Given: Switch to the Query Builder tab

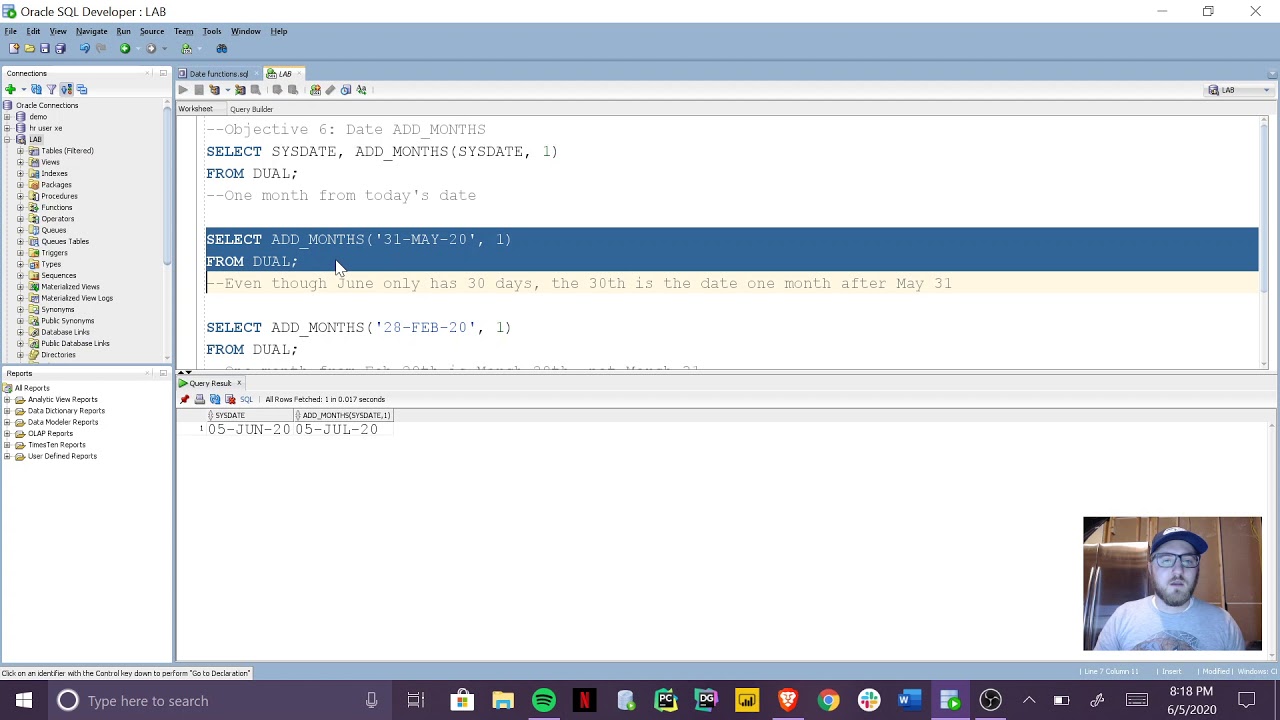Looking at the screenshot, I should tap(251, 109).
